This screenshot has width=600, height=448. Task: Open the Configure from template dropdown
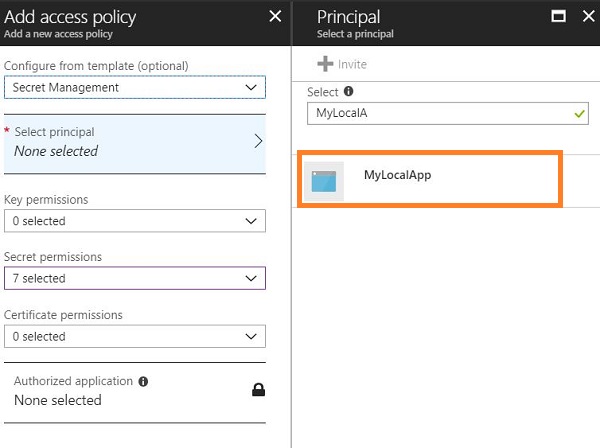(135, 88)
